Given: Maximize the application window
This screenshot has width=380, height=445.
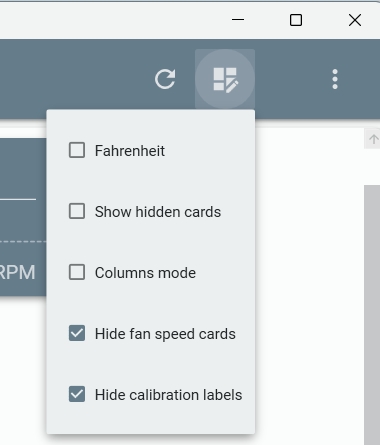Looking at the screenshot, I should tap(296, 20).
